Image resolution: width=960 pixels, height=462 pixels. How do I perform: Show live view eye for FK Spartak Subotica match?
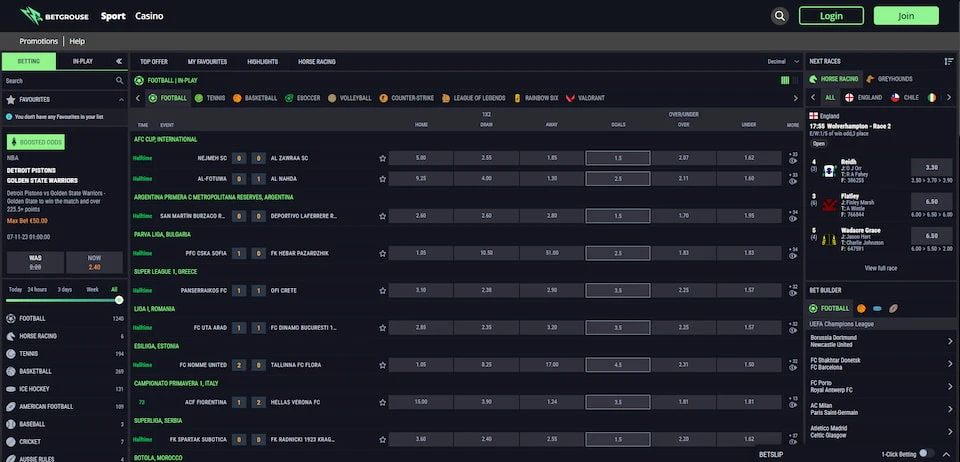793,443
